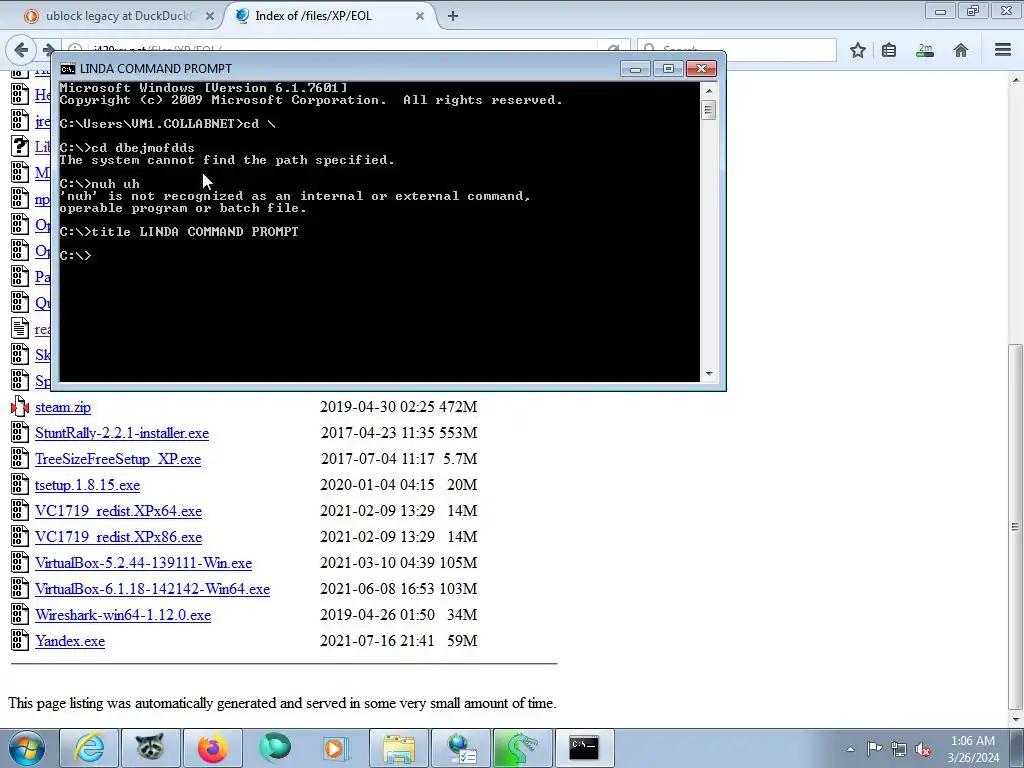Click the command prompt scrollbar up arrow
The height and width of the screenshot is (768, 1024).
point(709,90)
